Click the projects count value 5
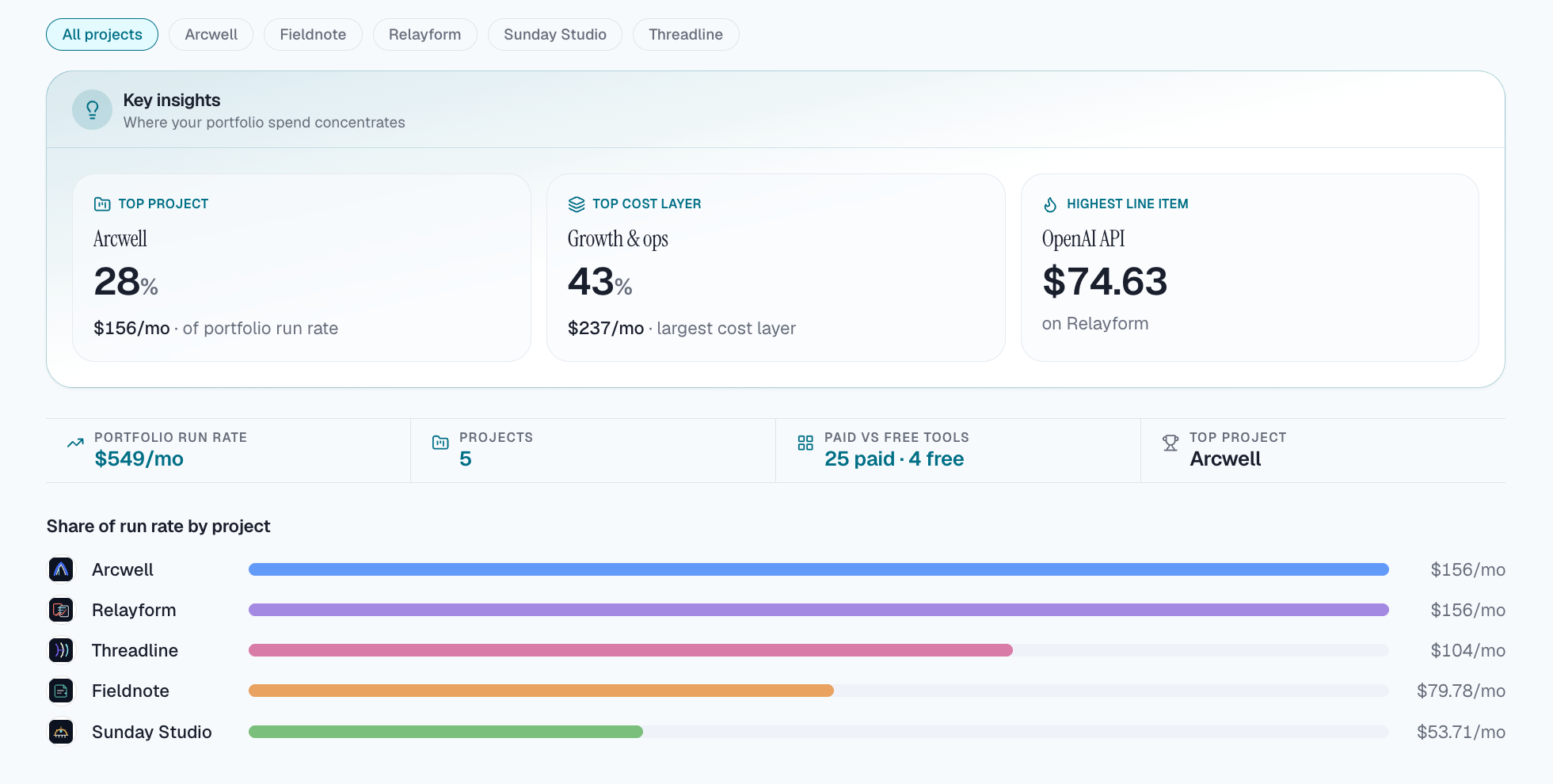 [466, 459]
